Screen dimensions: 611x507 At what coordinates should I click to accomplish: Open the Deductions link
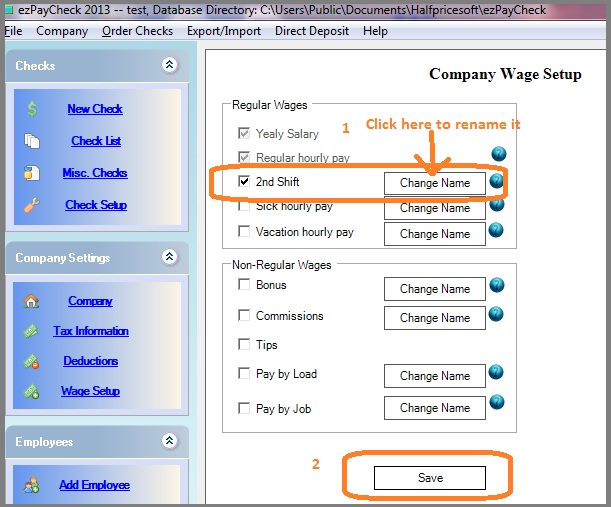point(91,361)
